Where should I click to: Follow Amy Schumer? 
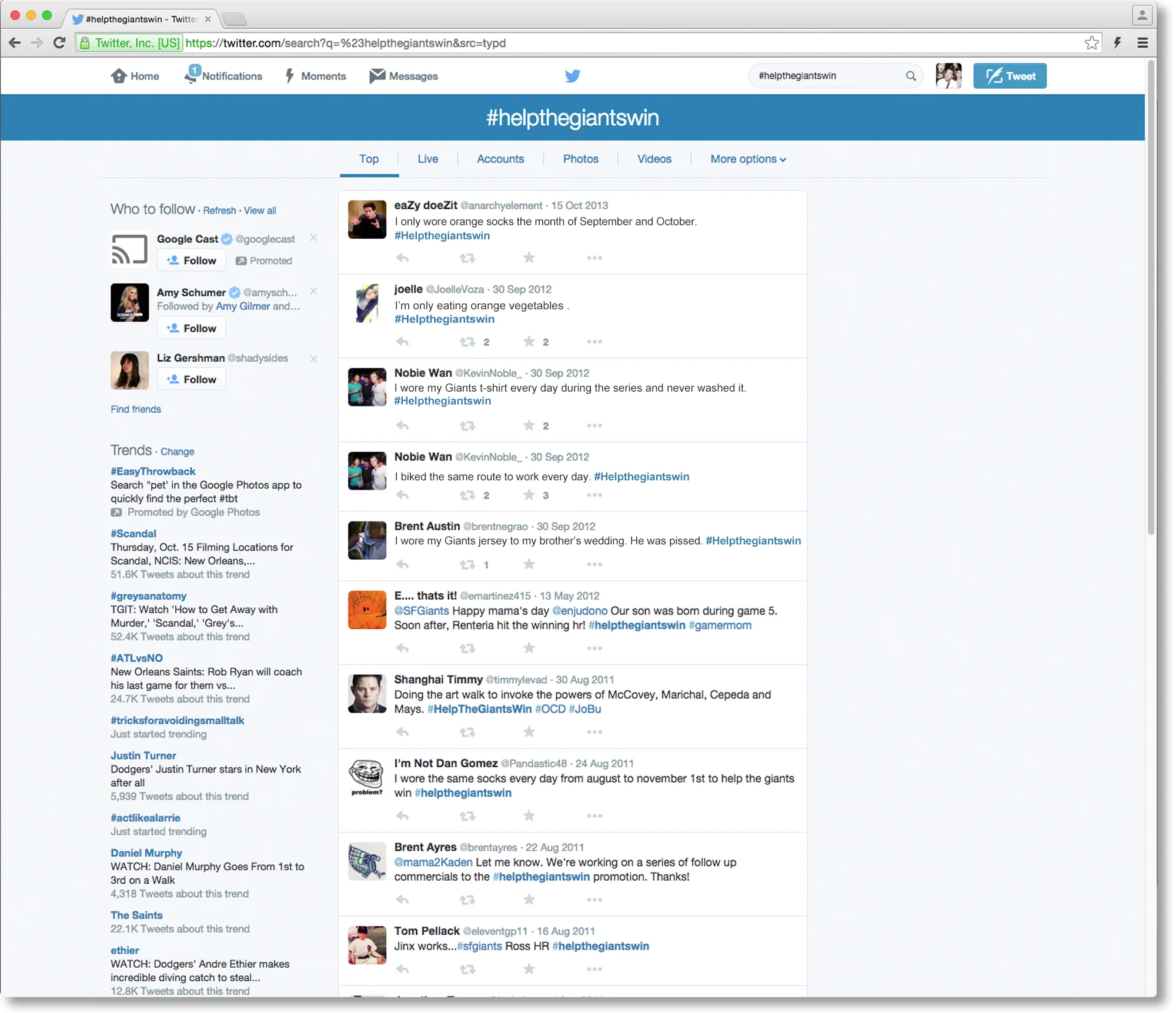192,328
